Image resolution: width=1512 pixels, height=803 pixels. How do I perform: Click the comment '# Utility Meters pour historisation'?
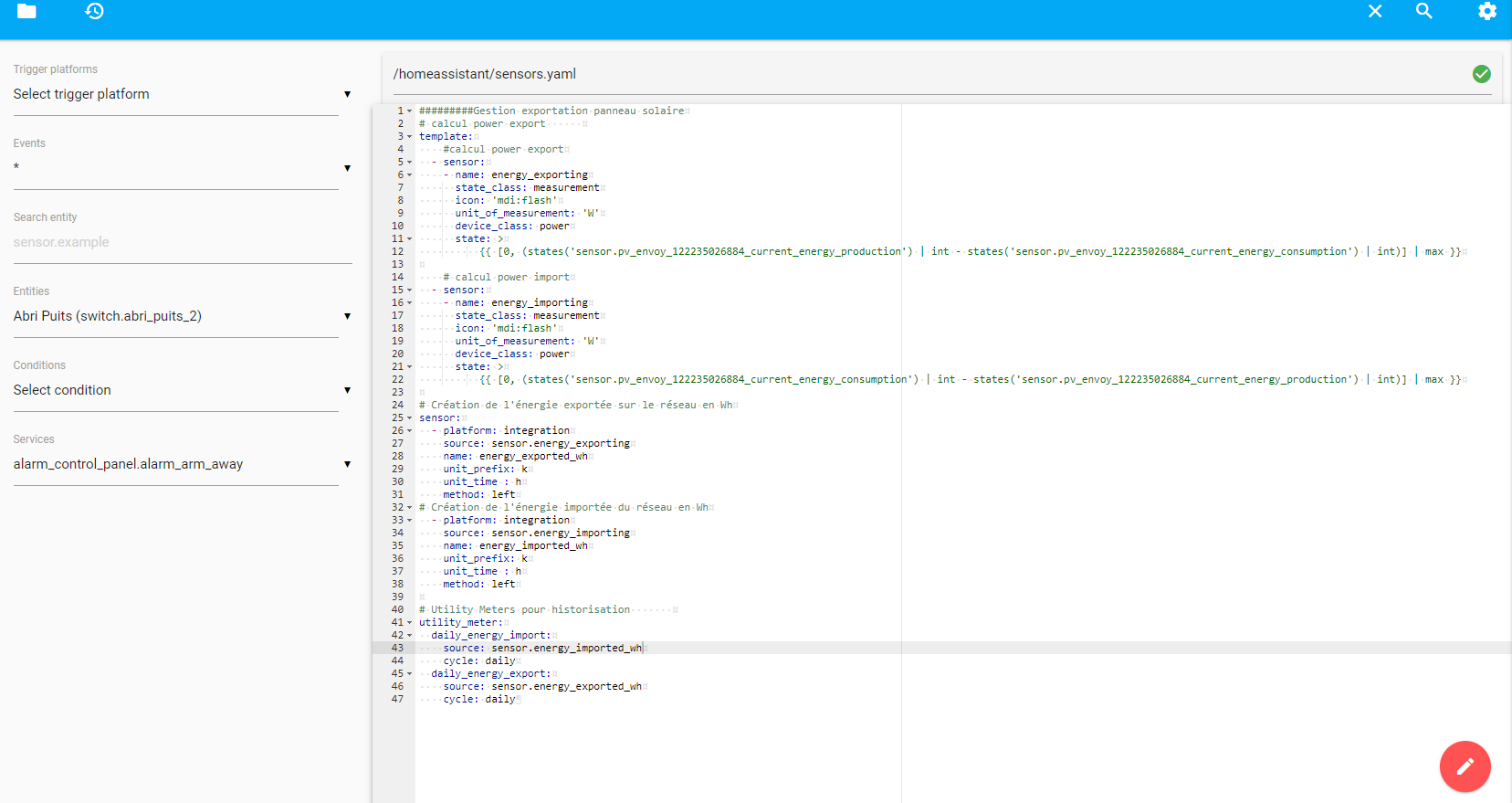525,609
